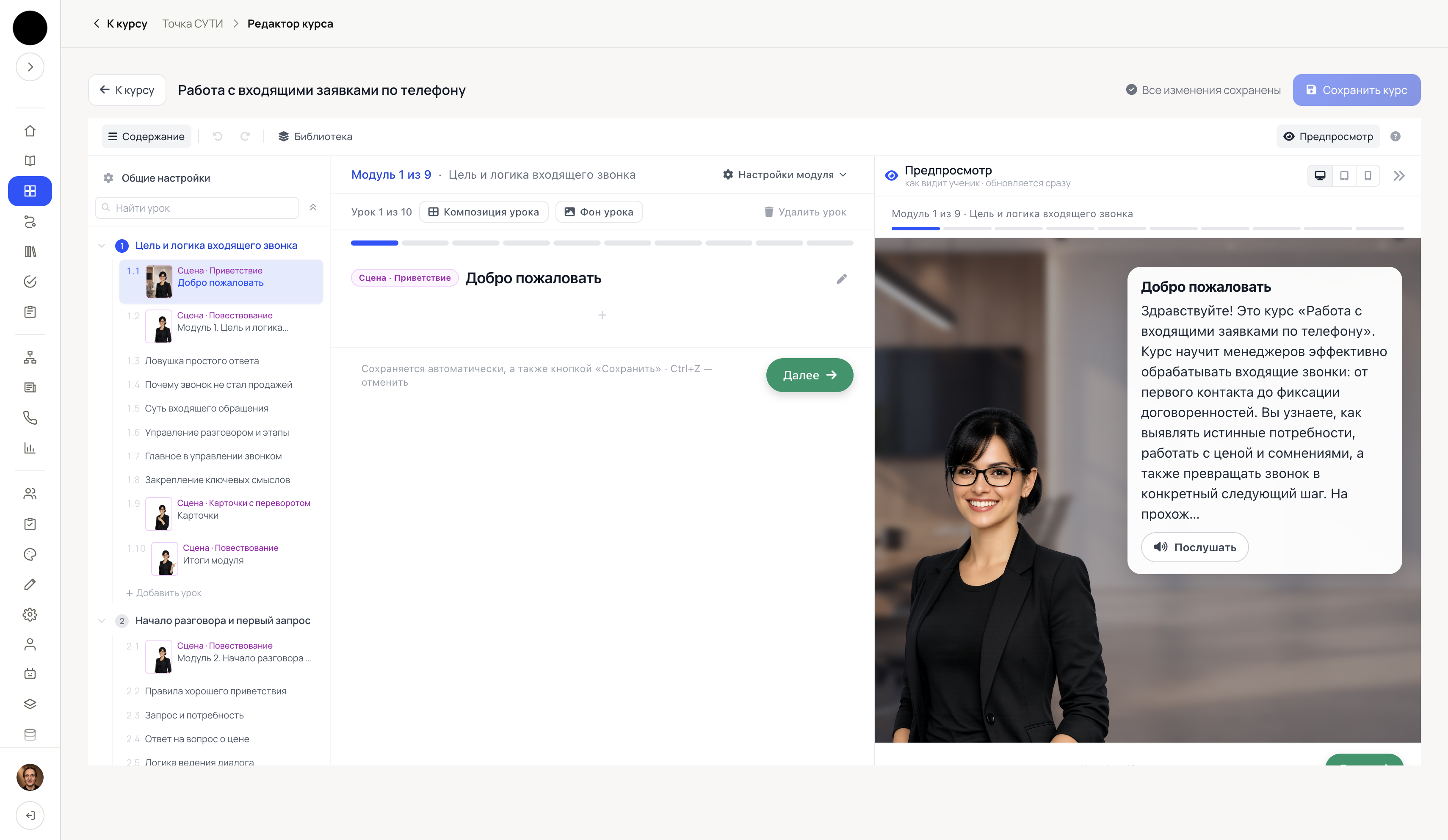Open the book icon in sidebar

[30, 161]
